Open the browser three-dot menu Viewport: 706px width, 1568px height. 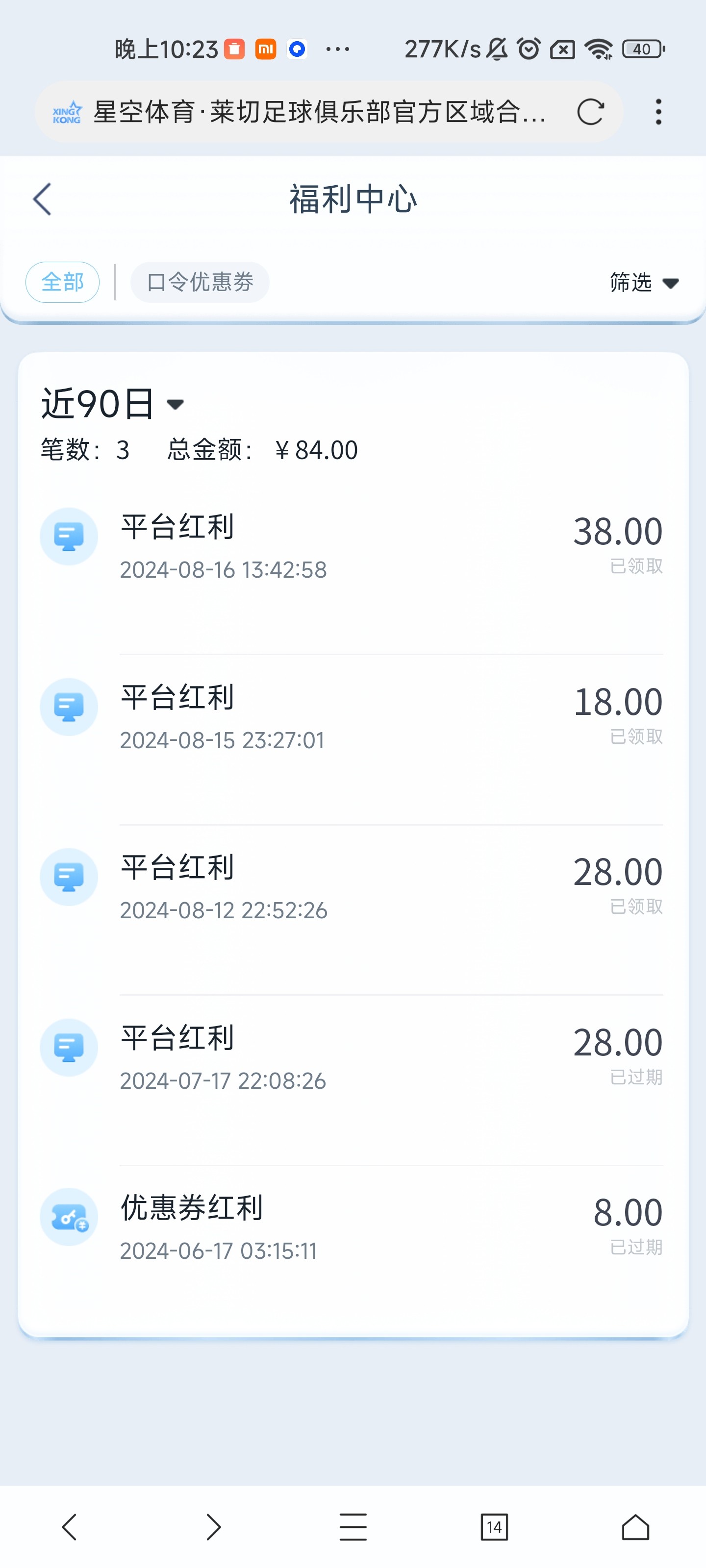(x=658, y=112)
